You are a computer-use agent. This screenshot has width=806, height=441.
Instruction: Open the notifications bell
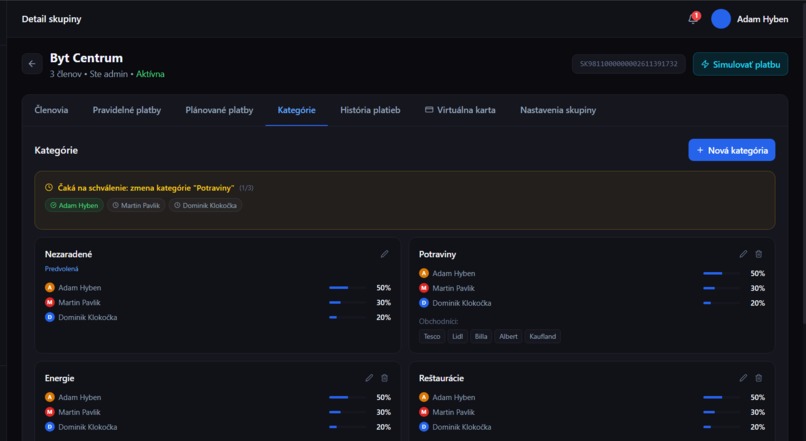[693, 19]
